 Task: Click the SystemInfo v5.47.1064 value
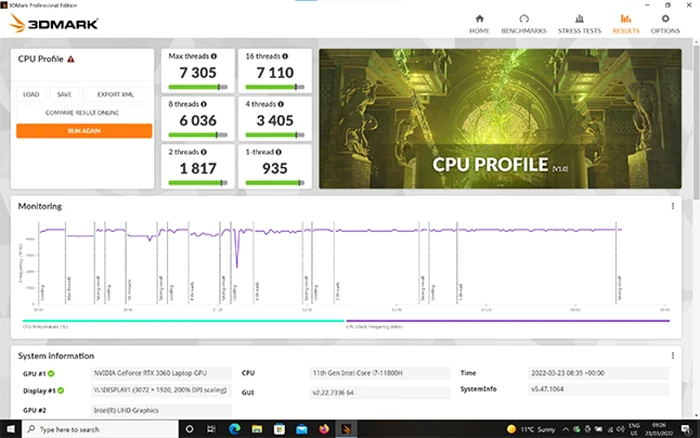coord(598,389)
